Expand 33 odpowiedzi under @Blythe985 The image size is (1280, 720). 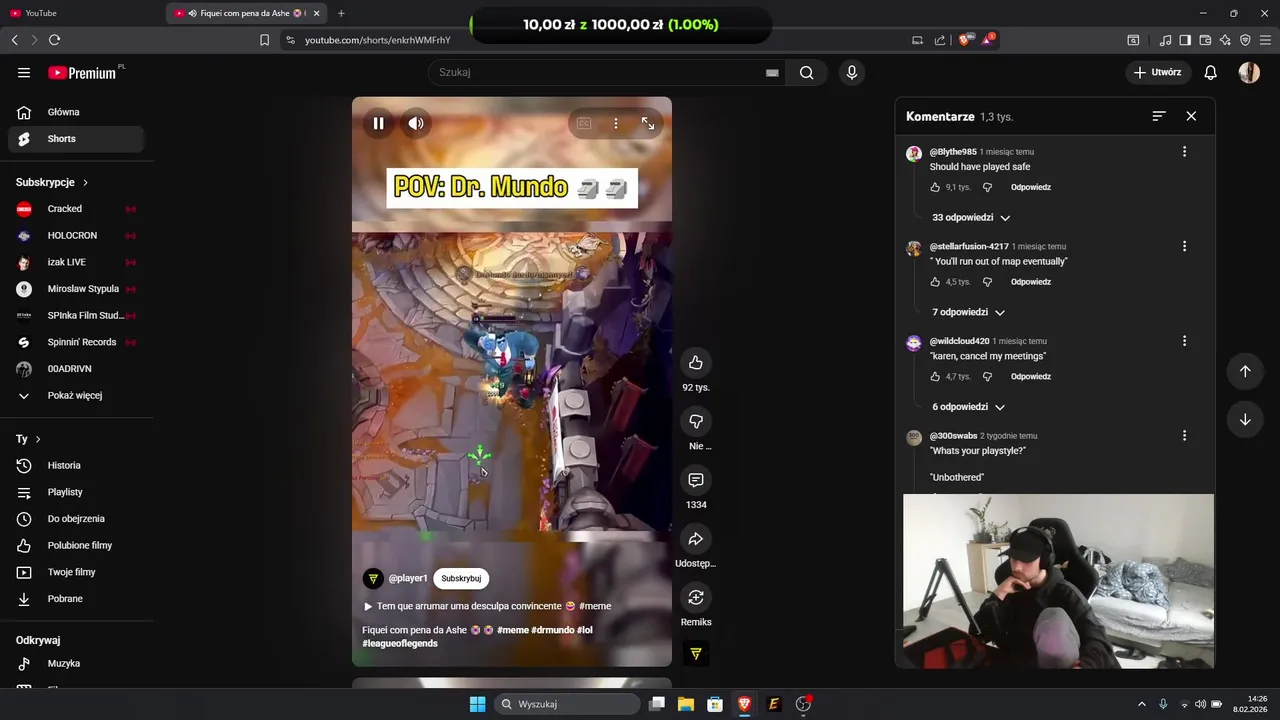tap(971, 217)
